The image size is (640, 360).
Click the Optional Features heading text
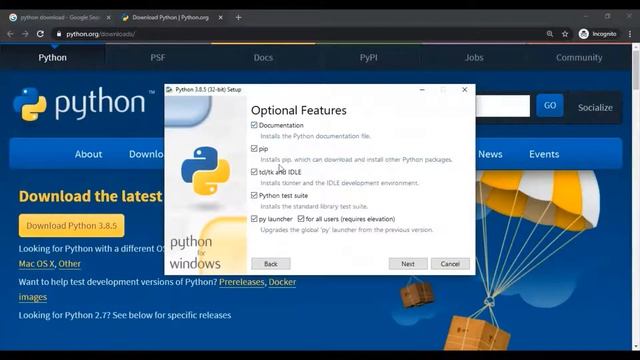(299, 110)
